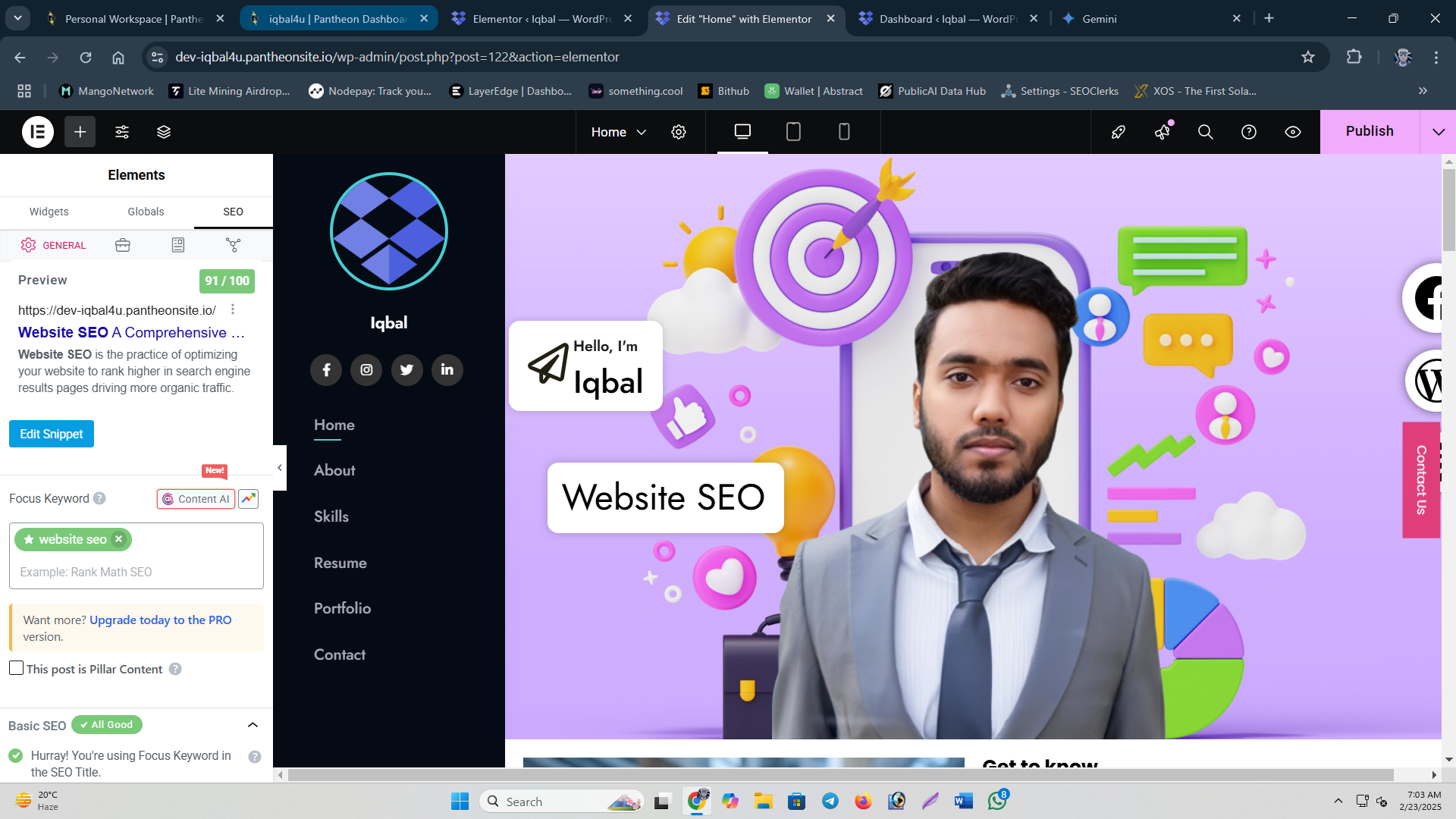The height and width of the screenshot is (819, 1456).
Task: Switch to the Globals tab
Action: pos(145,212)
